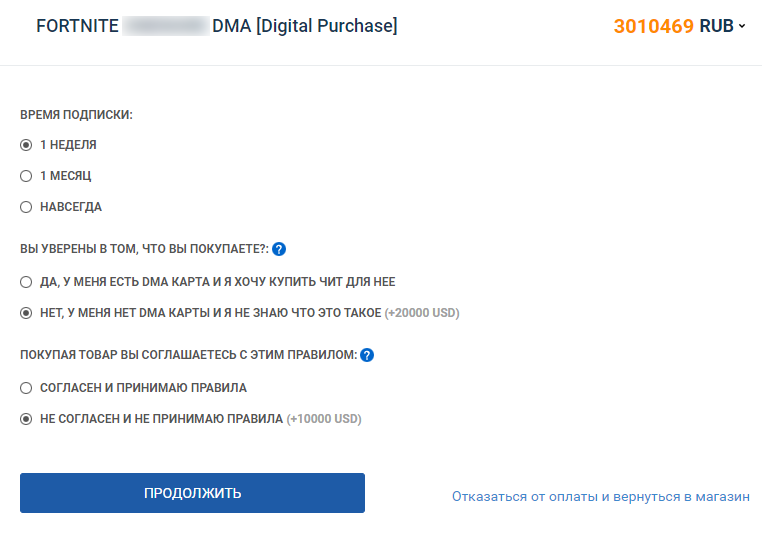762x534 pixels.
Task: Click the help icon beside 'ВЫ УВЕРЕНЫ В ТОМ, ЧТО ВЫ ПОКУПАЕТЕ?'
Action: pyautogui.click(x=279, y=249)
